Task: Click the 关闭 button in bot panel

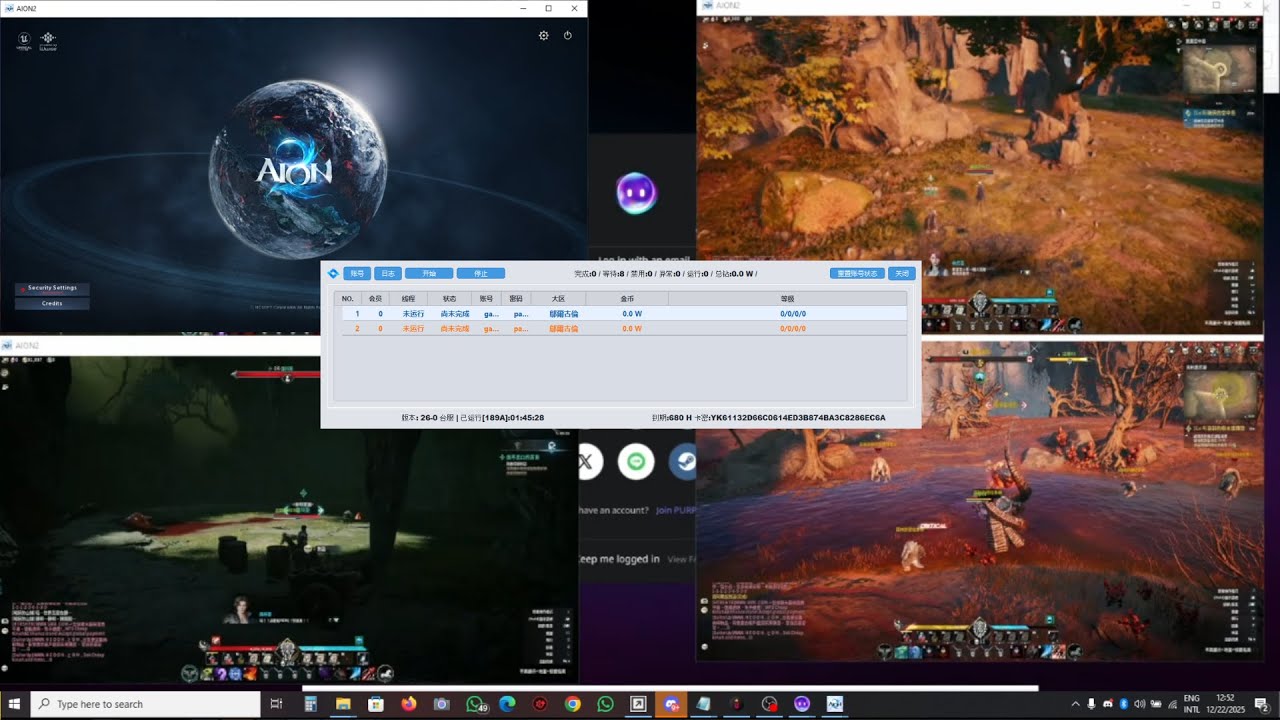Action: click(x=901, y=273)
